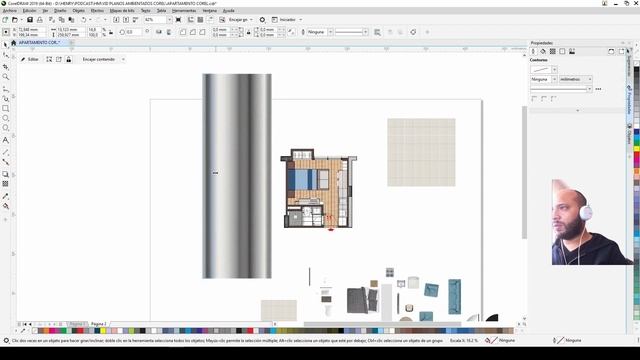Click the APARTAMENTO COR document tab
Screen dimensions: 640x360
(39, 42)
